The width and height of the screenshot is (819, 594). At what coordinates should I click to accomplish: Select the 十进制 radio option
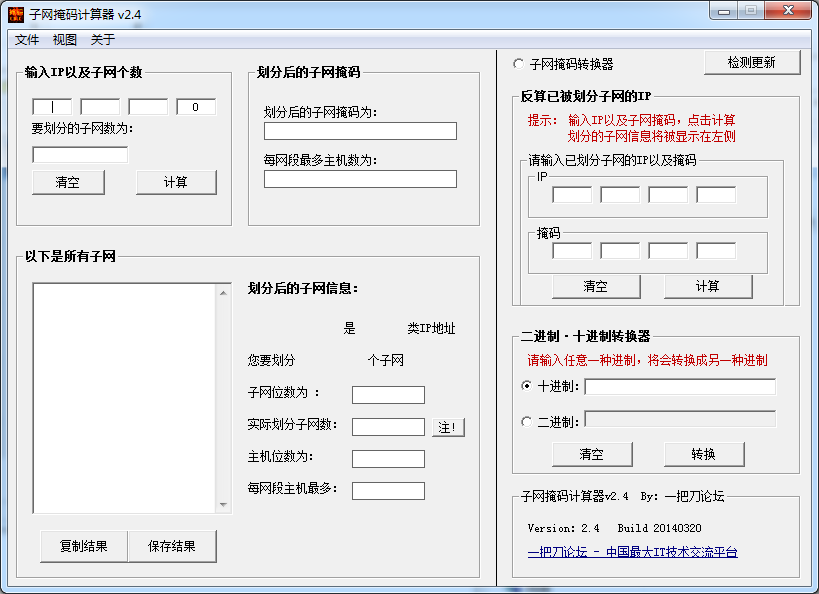pyautogui.click(x=527, y=386)
